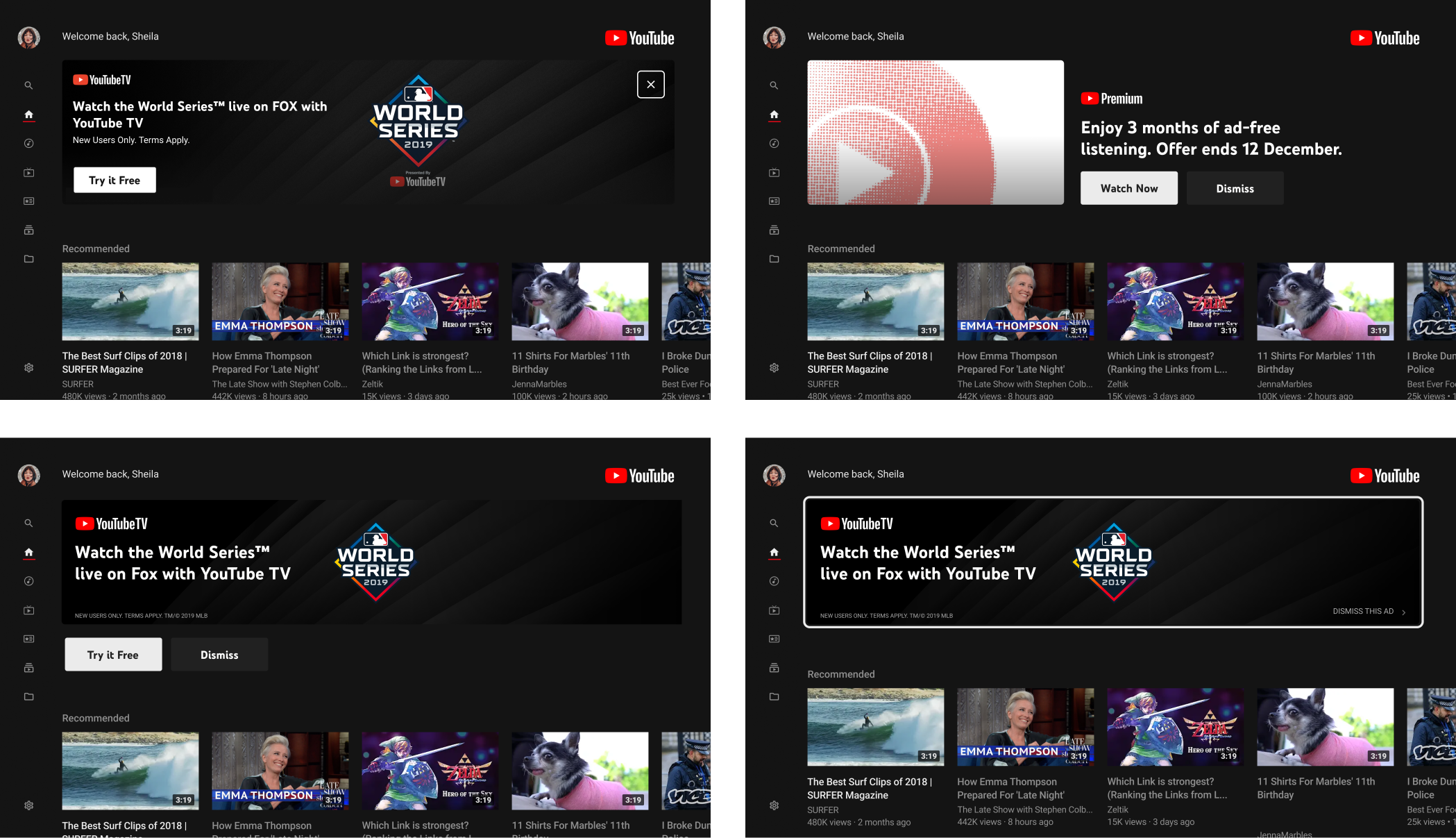Open search icon on screen with X-close banner
This screenshot has width=1456, height=838.
pos(28,85)
